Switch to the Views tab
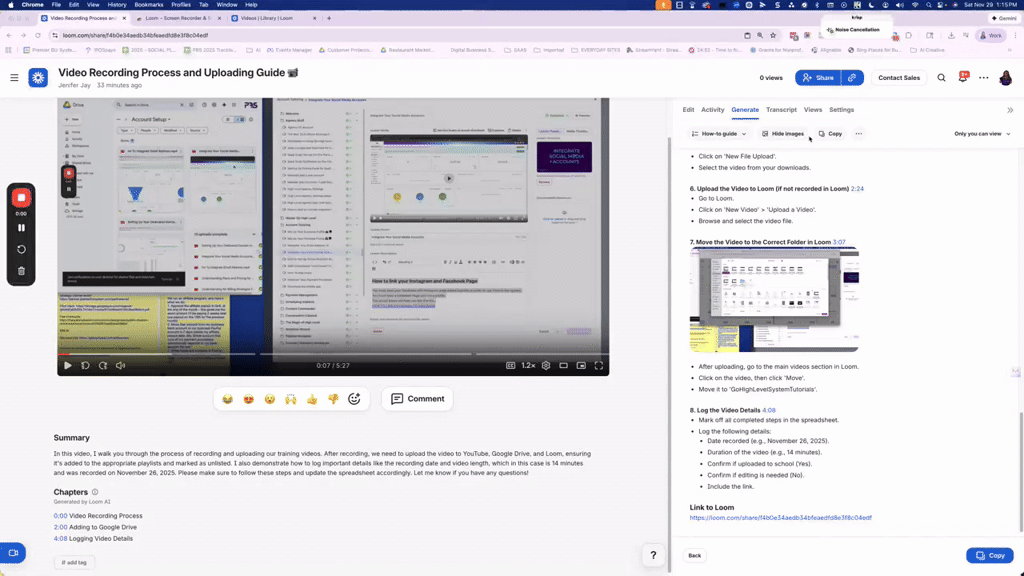Screen dimensions: 1024x576 (x=812, y=110)
